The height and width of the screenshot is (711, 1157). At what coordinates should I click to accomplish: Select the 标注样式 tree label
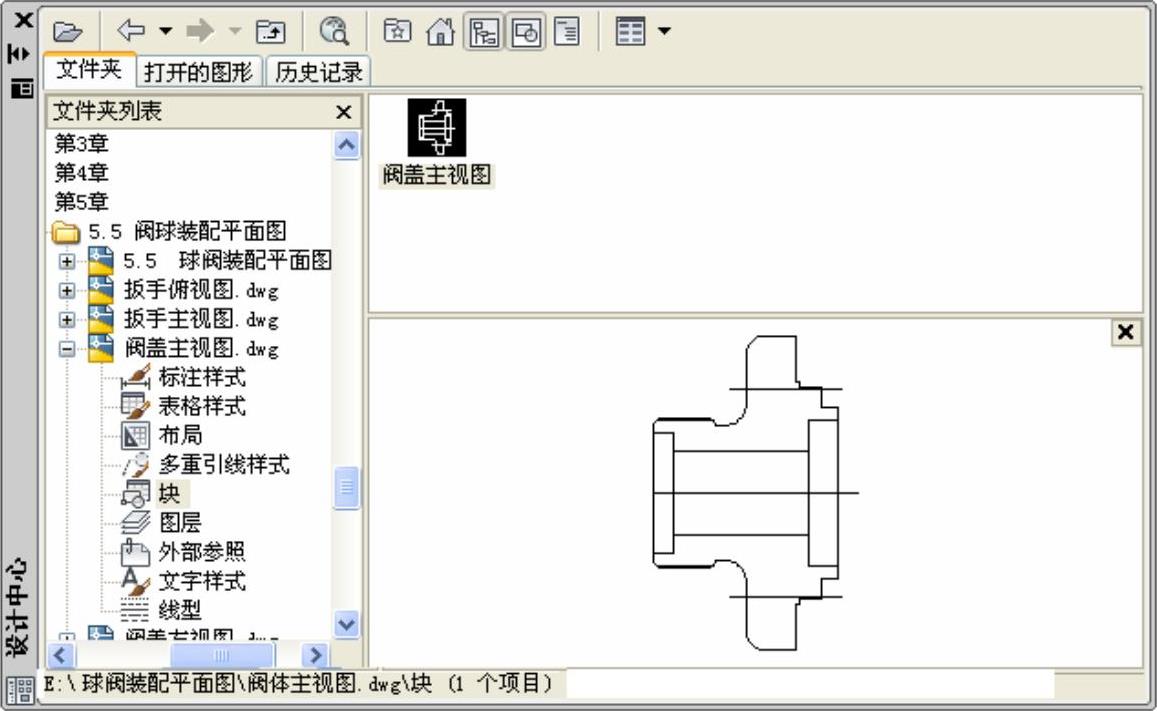click(202, 377)
